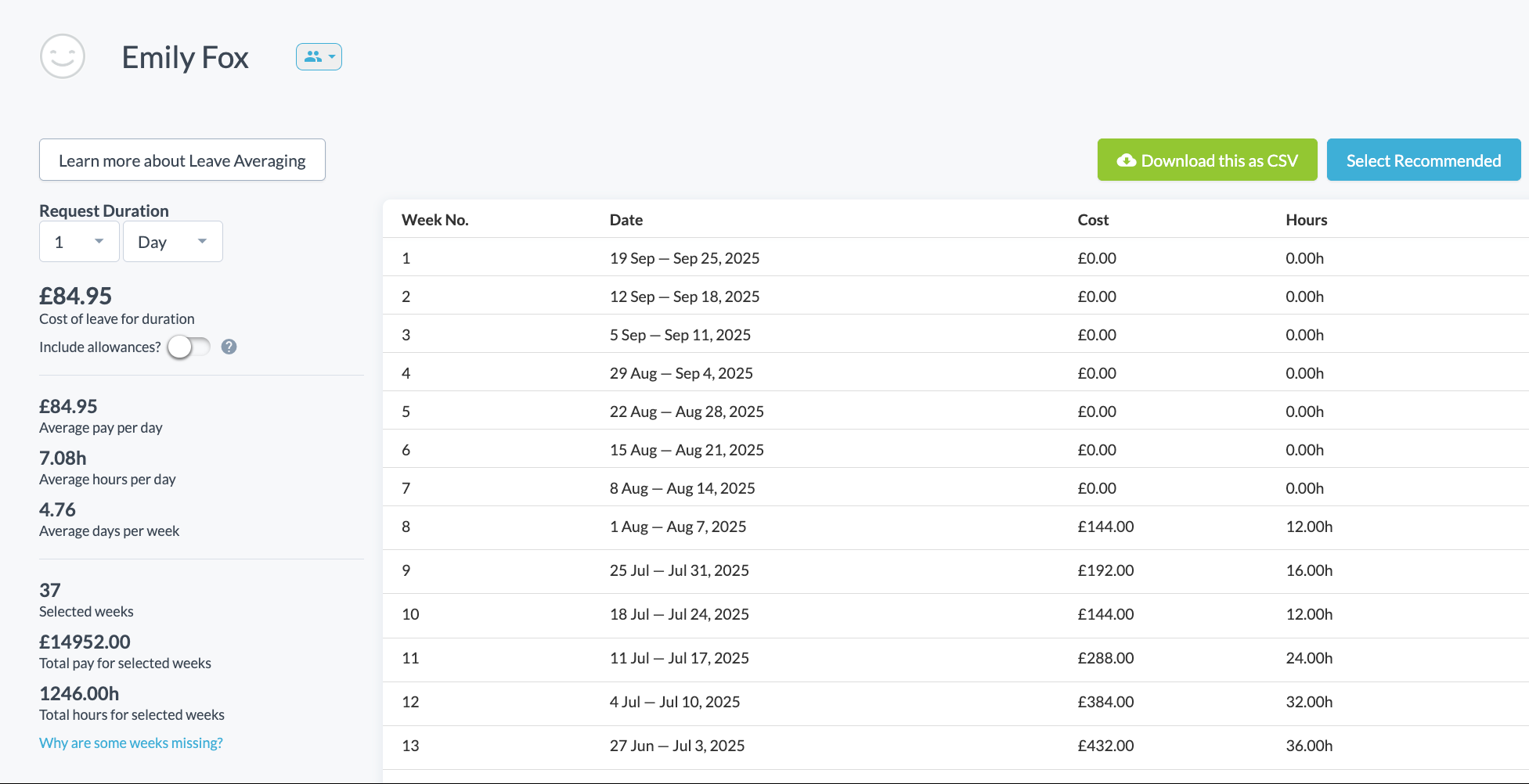Click the Week No. column header

coord(435,220)
